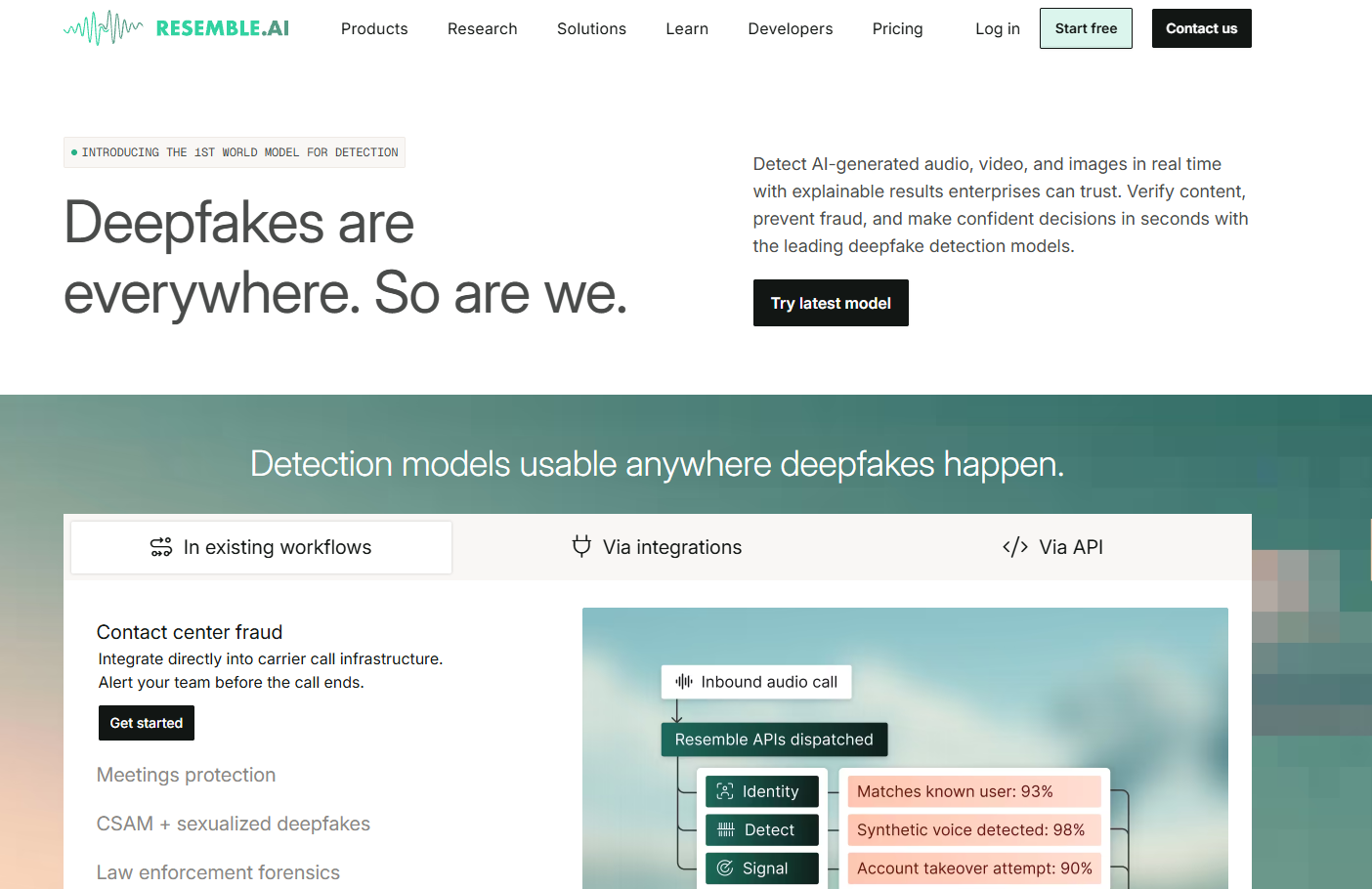Expand CSAM + sexualized deepfakes section

pos(234,824)
